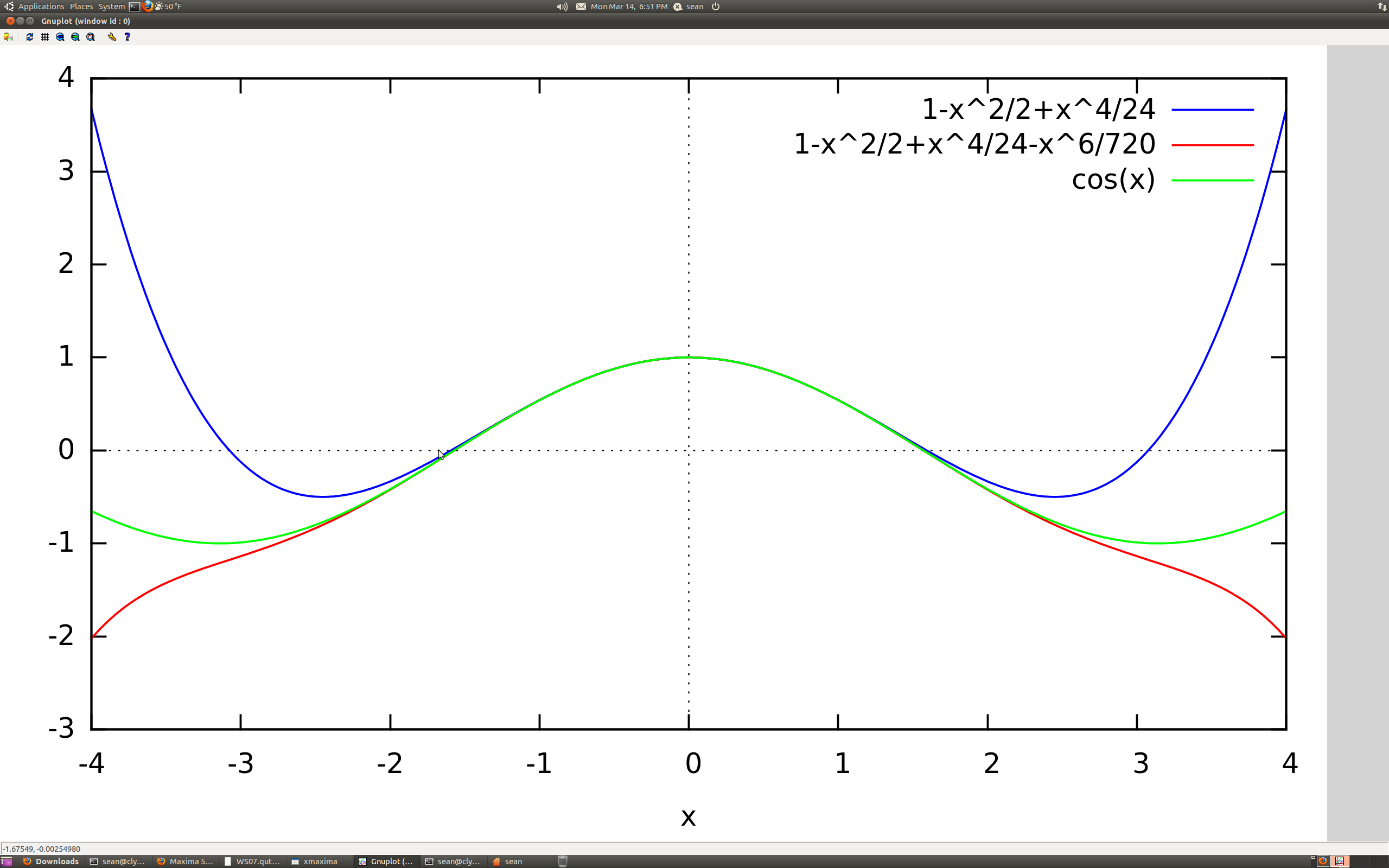Apply previous zoom settings icon

point(60,37)
